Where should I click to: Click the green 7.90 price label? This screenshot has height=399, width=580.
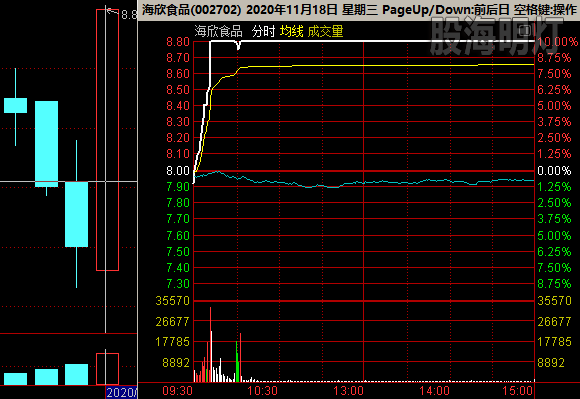click(x=178, y=187)
